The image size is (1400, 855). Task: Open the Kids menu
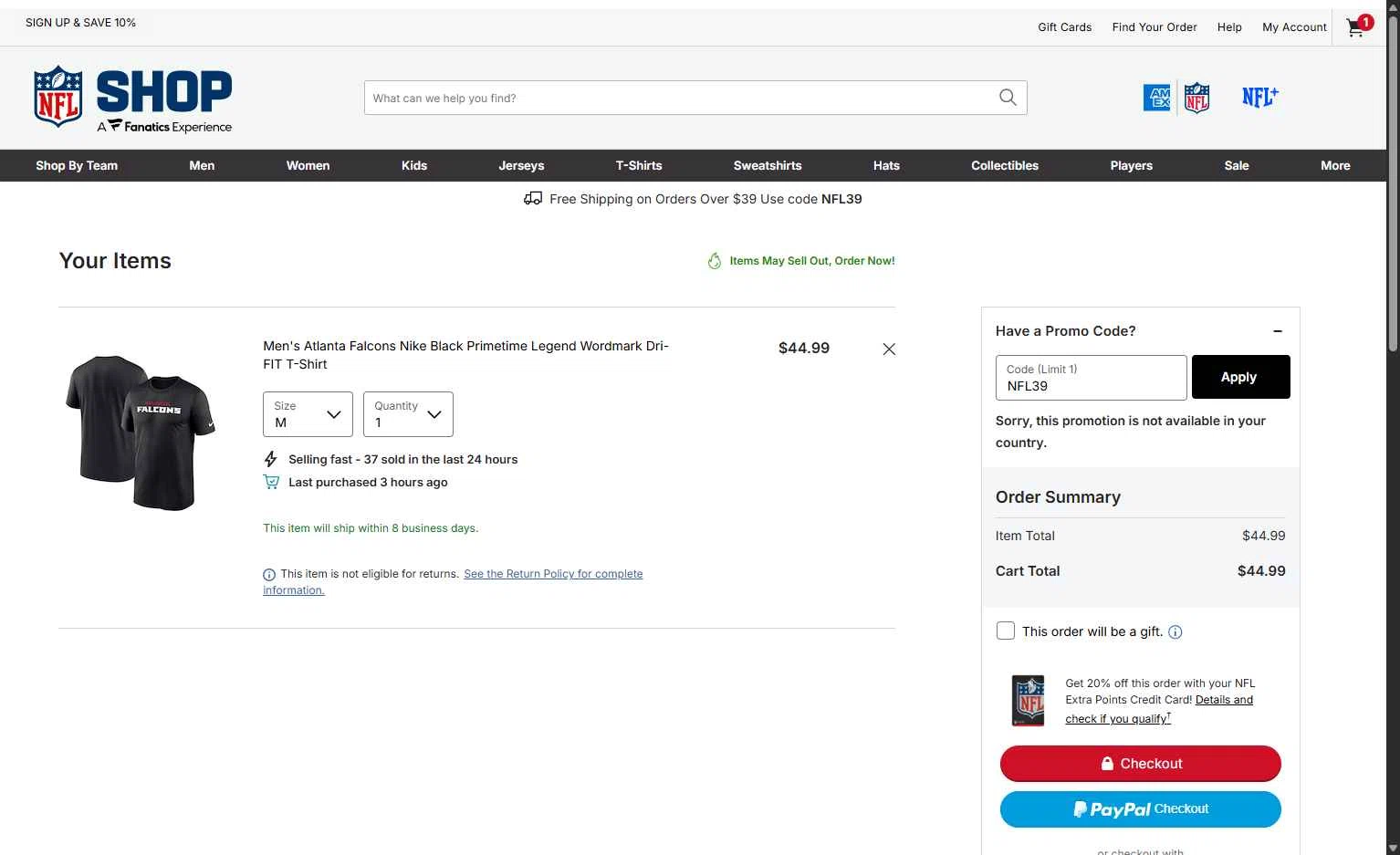click(414, 165)
